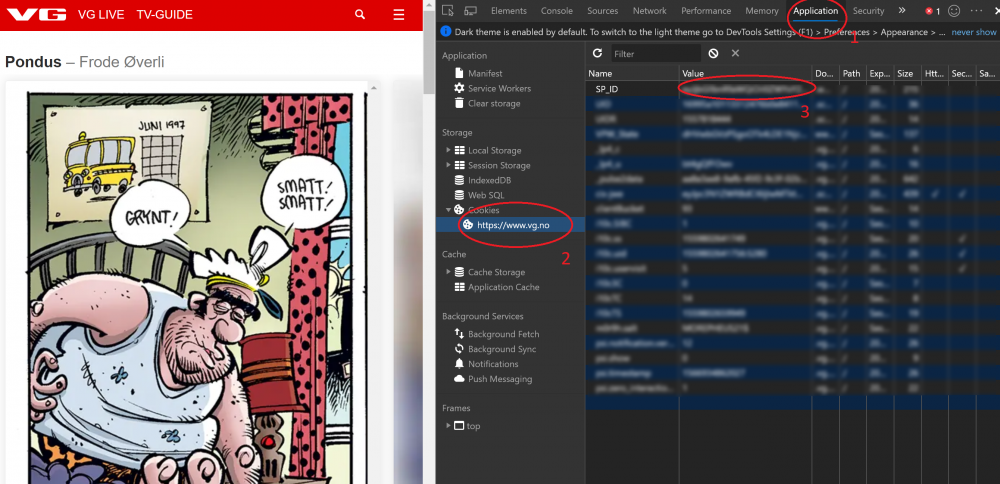Toggle device emulation toolbar icon
1000x484 pixels.
470,11
